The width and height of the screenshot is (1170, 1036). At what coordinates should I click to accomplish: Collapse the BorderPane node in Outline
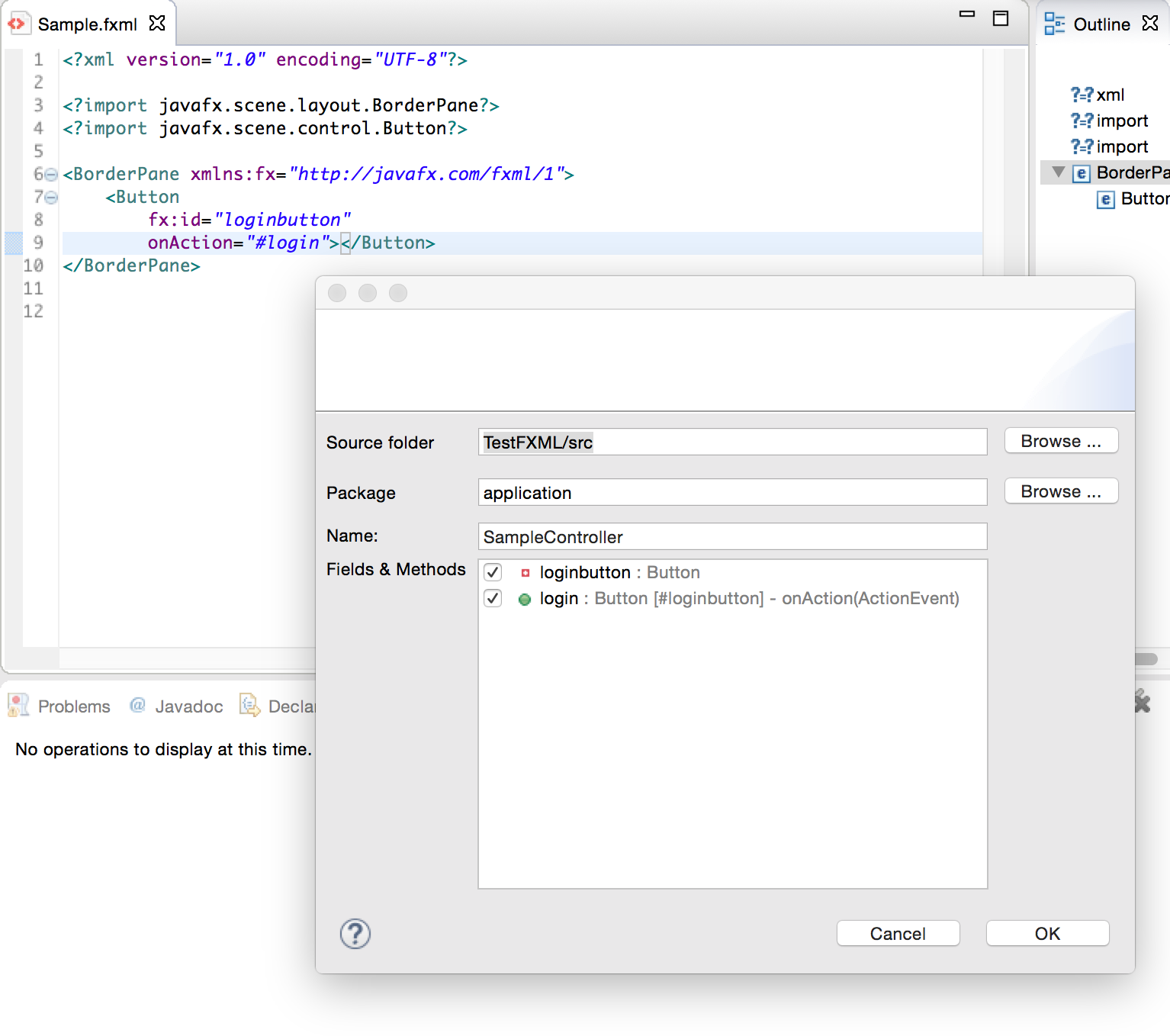(x=1058, y=172)
